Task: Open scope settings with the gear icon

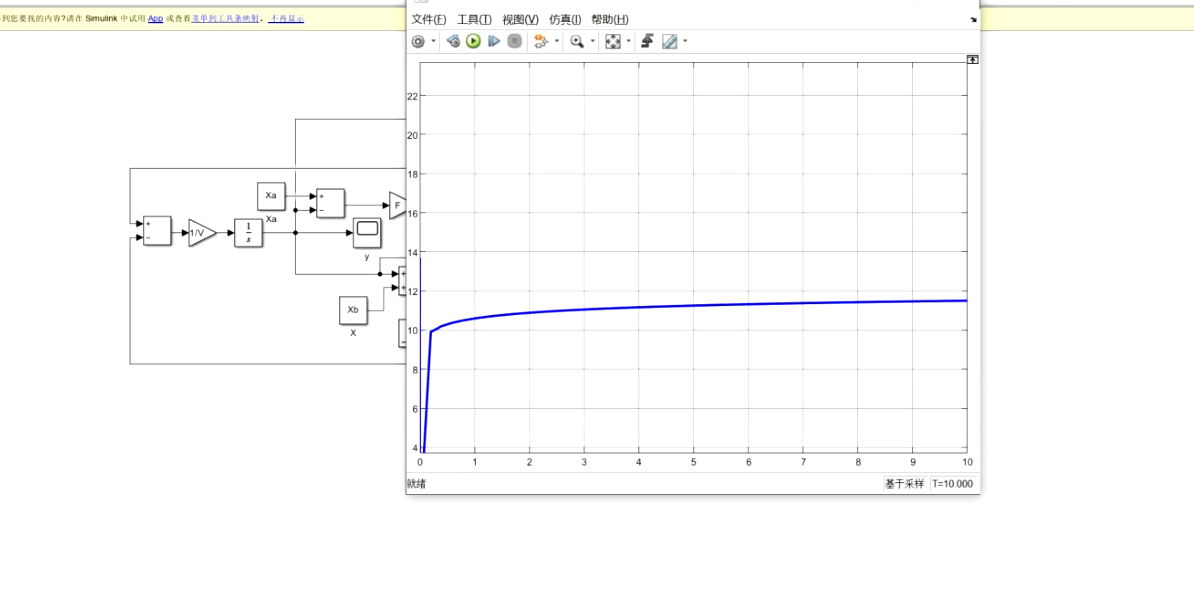Action: (x=417, y=41)
